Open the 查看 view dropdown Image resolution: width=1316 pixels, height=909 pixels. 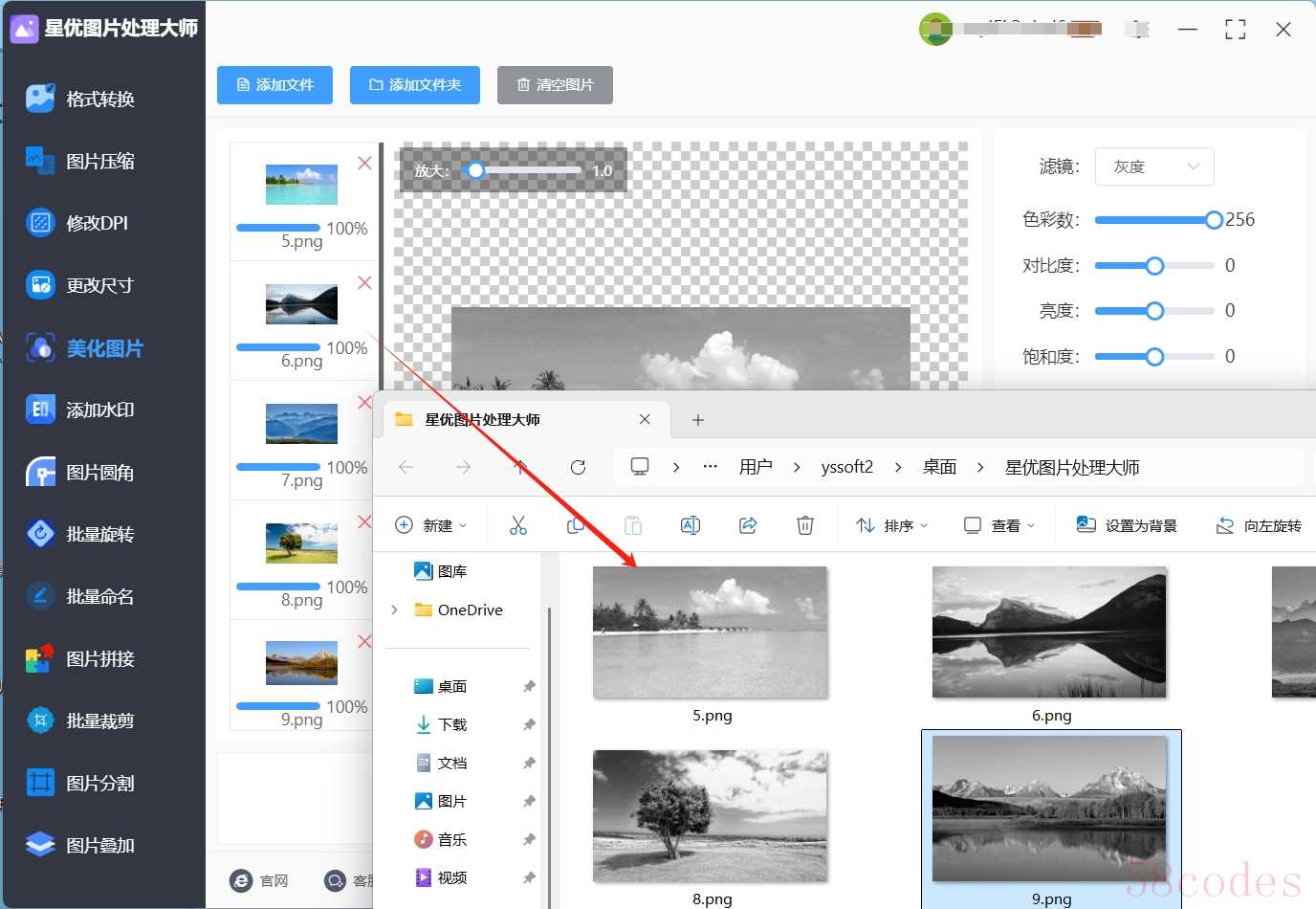point(999,525)
